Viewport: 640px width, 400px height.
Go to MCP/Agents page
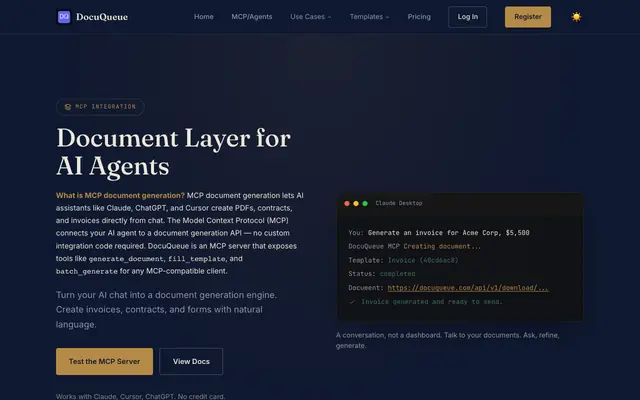coord(252,17)
